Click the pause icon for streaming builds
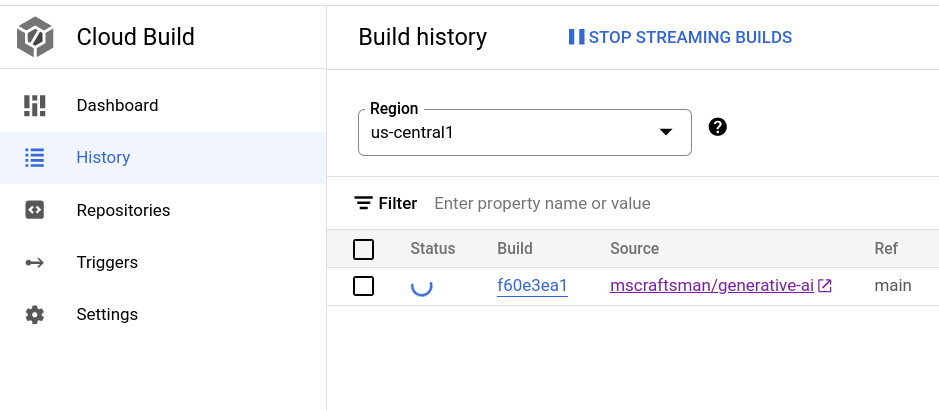Screen dimensions: 939x410 (576, 37)
